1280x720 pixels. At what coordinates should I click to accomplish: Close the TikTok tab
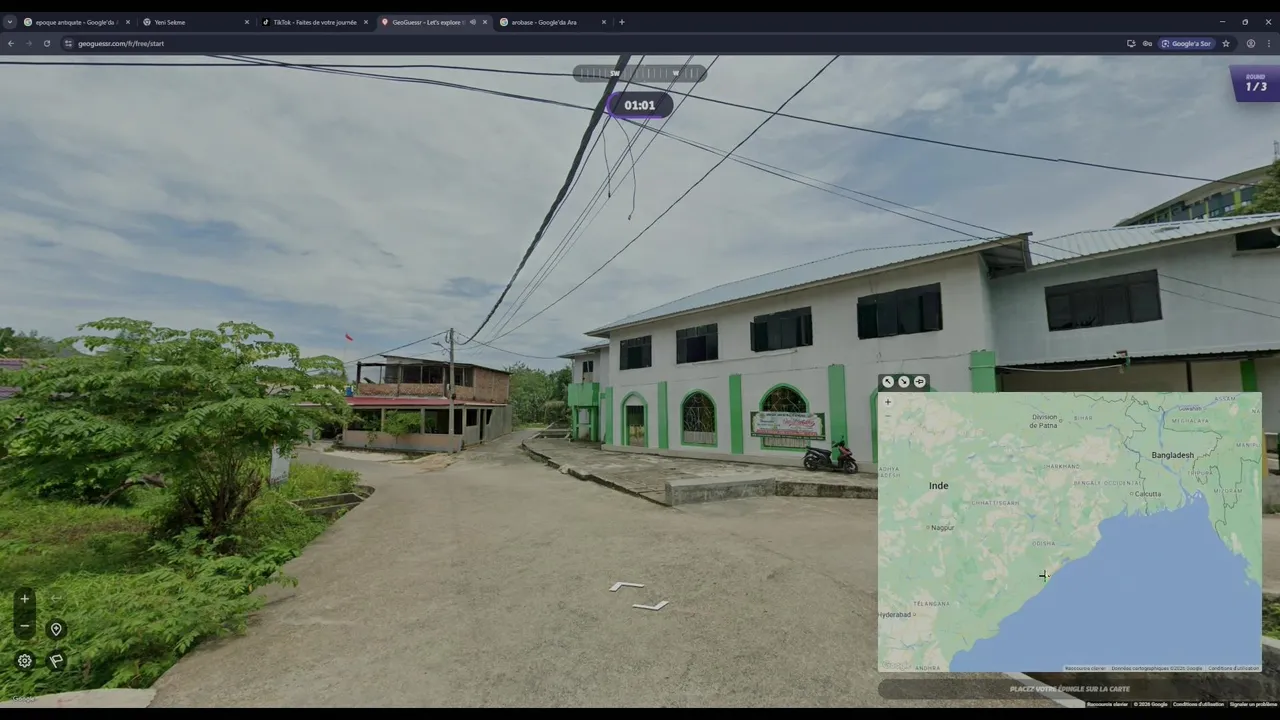(366, 22)
